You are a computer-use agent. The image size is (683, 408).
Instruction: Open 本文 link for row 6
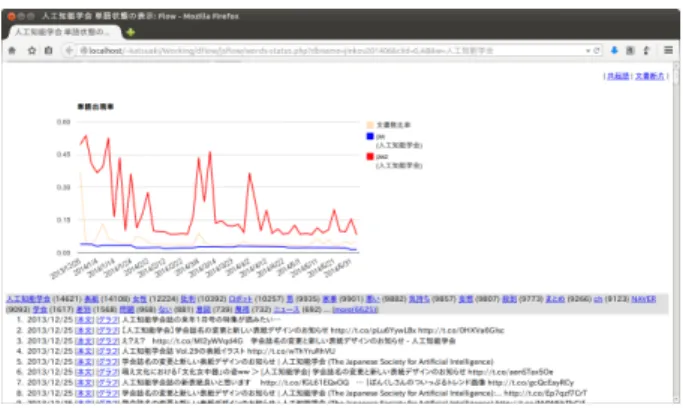tap(85, 372)
